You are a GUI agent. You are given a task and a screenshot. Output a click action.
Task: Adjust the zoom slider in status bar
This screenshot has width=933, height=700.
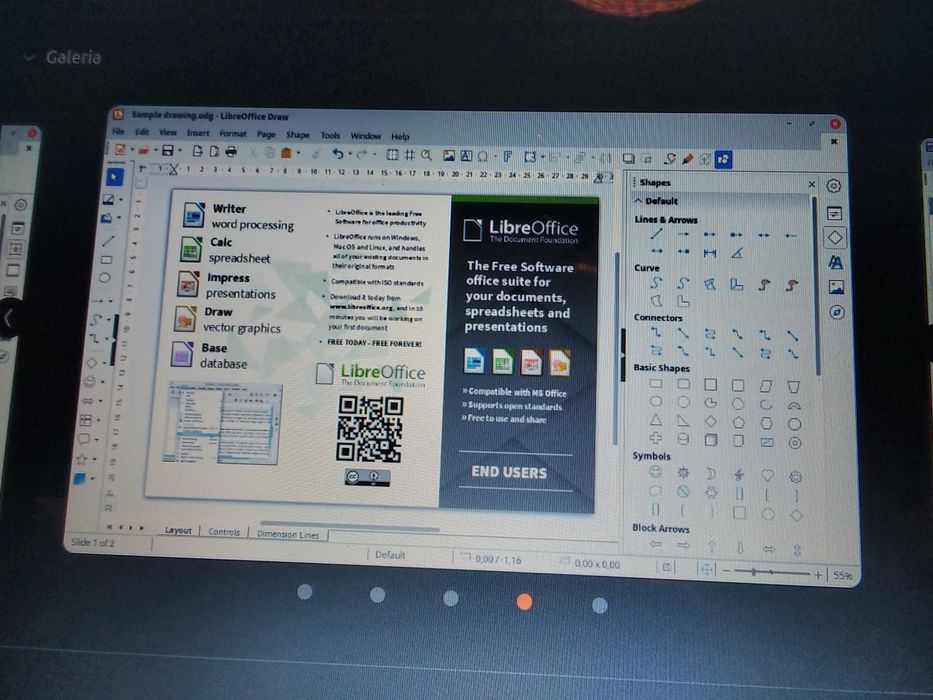point(771,572)
